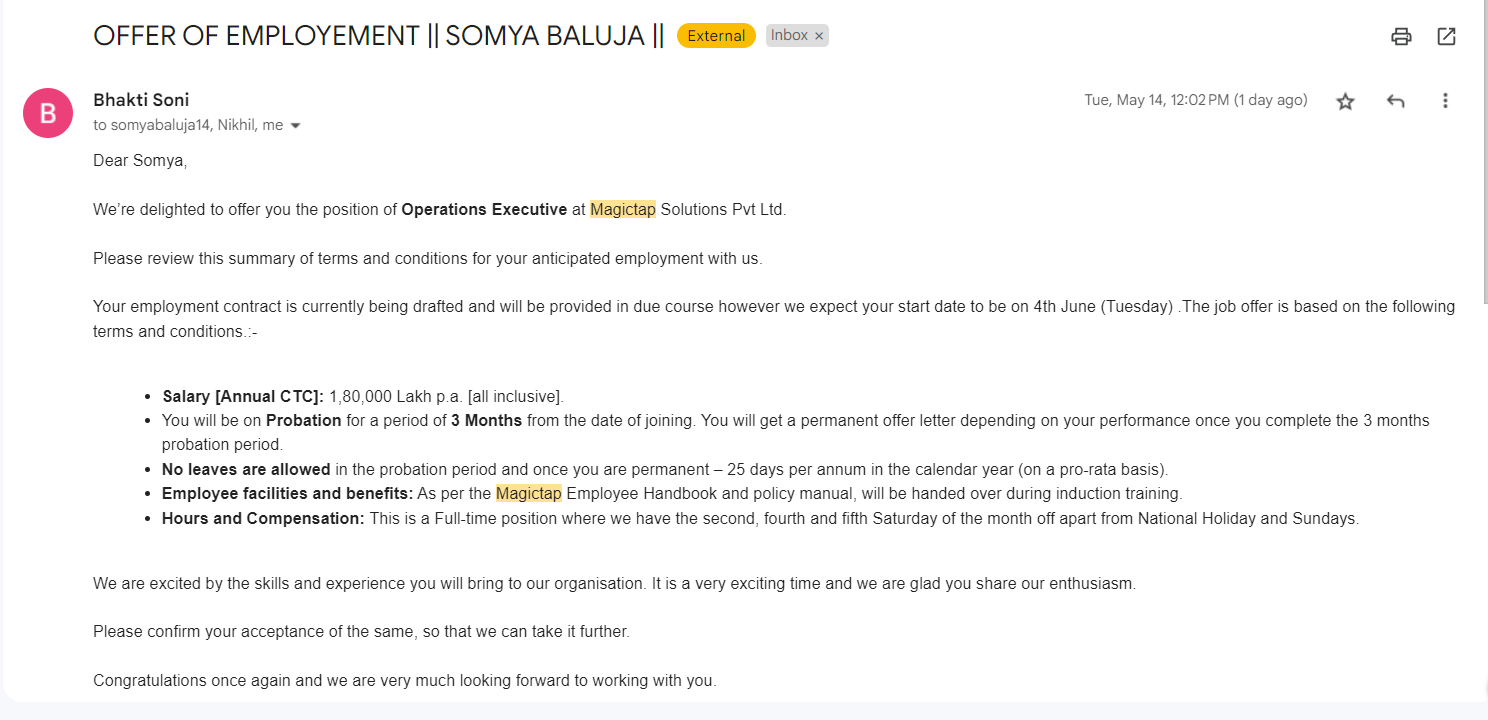Screen dimensions: 1488x720
Task: Click the 'to somyabaluja14, Nikhil, me' recipients line
Action: (x=188, y=126)
